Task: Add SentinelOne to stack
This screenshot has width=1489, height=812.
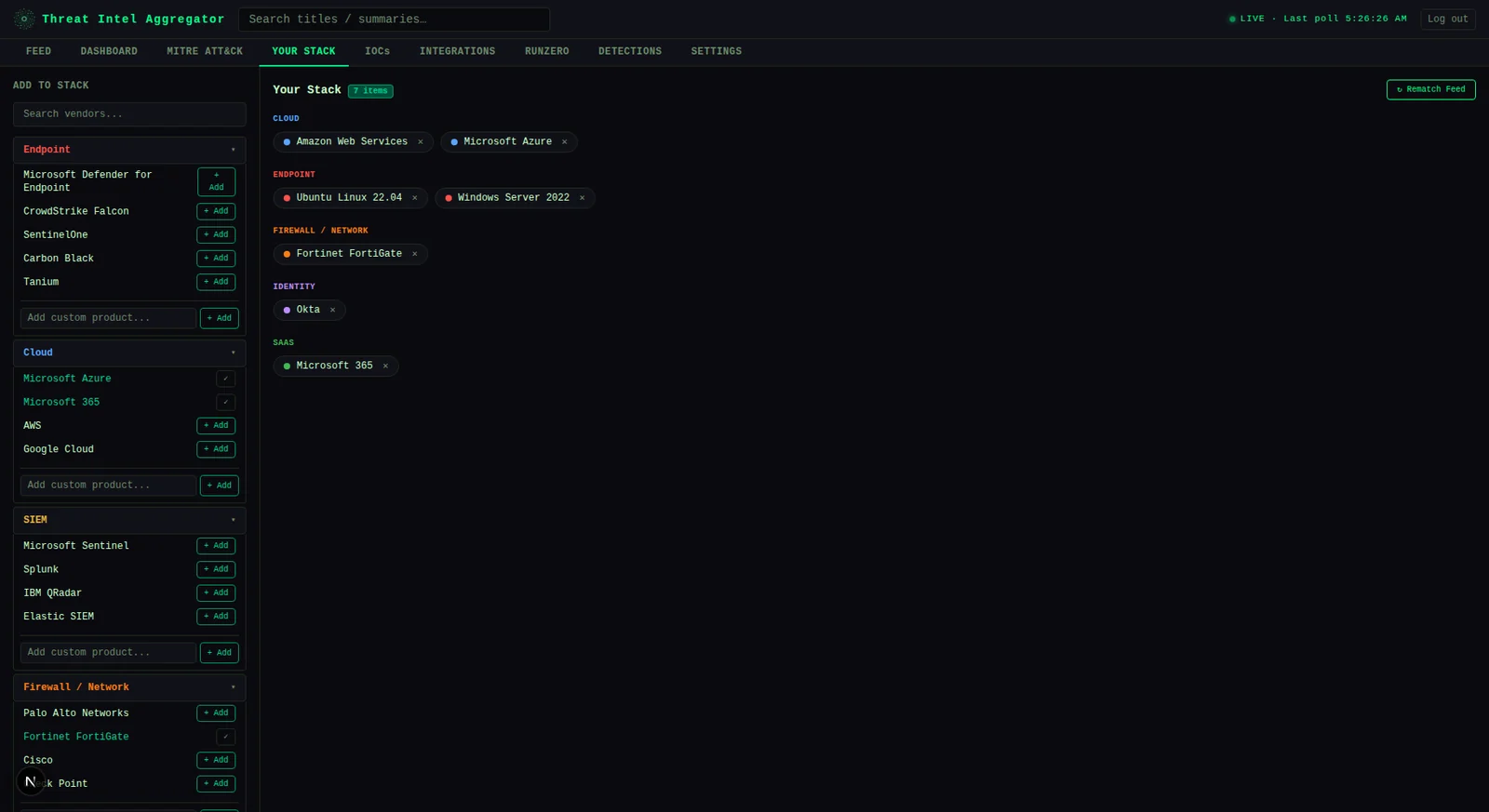Action: pyautogui.click(x=216, y=234)
